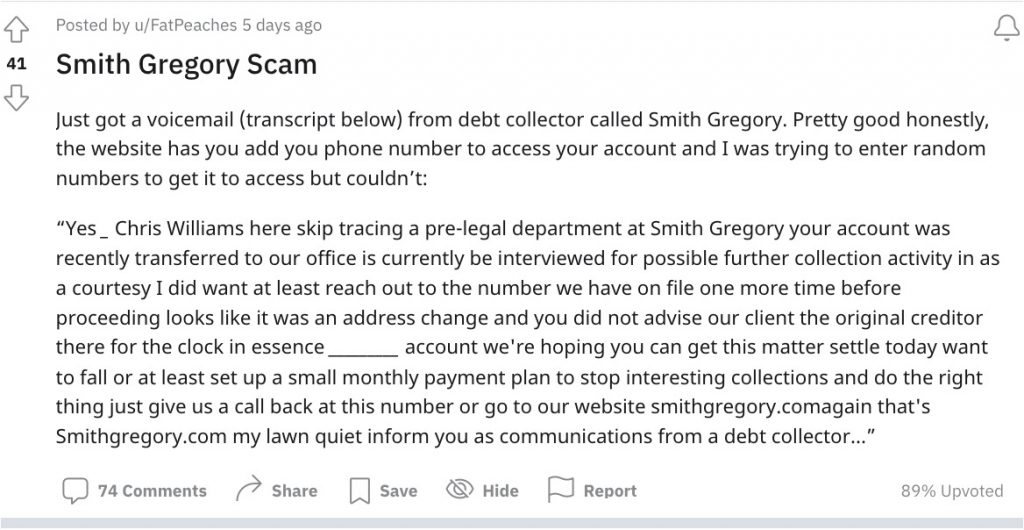Click the hide crossed-eye icon
The image size is (1024, 530).
click(459, 490)
